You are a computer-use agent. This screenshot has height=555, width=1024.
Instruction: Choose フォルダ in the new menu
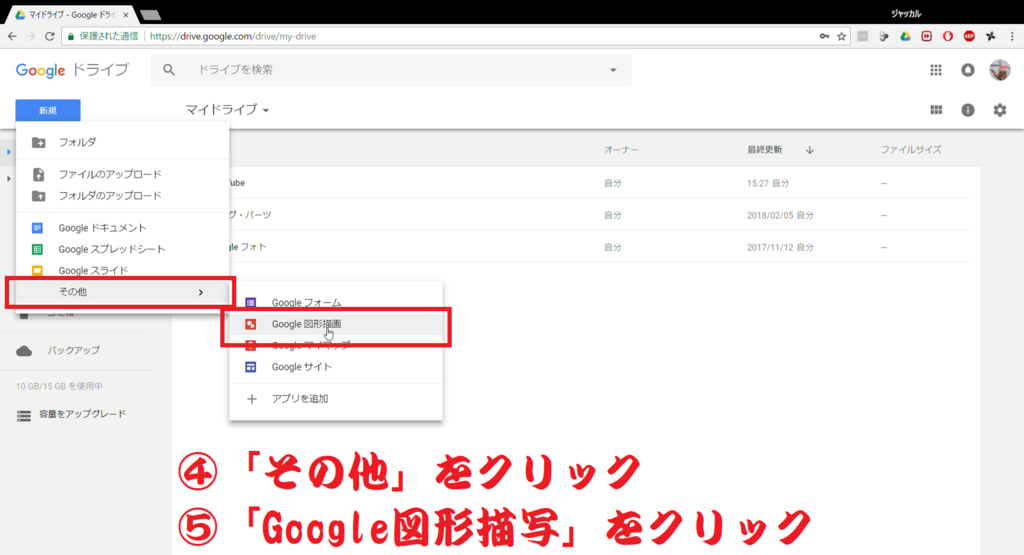point(122,142)
